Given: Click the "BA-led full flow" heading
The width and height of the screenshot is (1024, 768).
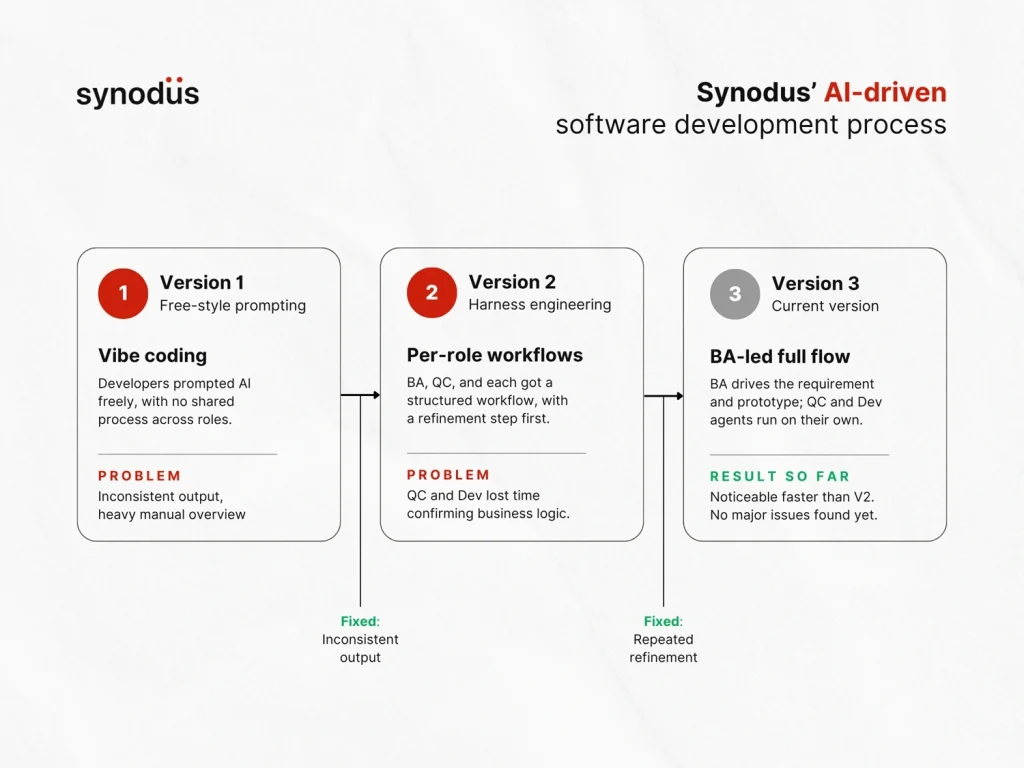Looking at the screenshot, I should tap(780, 357).
